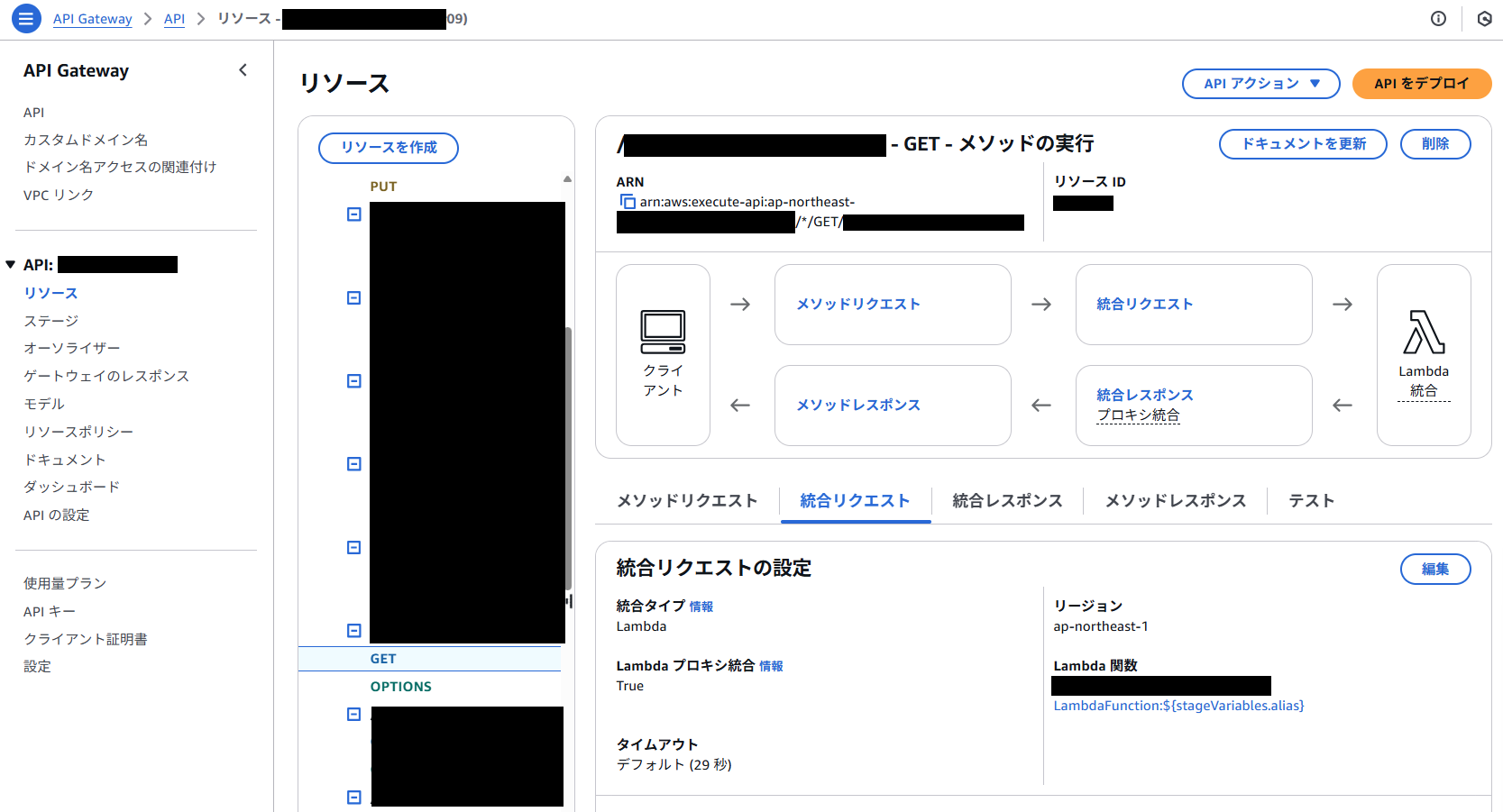The image size is (1503, 812).
Task: Navigate back using the API breadcrumb link
Action: (x=174, y=18)
